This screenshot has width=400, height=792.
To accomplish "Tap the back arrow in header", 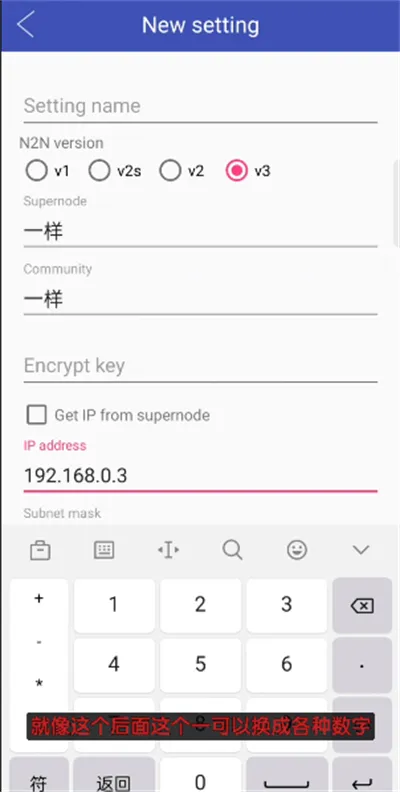I will (x=25, y=25).
